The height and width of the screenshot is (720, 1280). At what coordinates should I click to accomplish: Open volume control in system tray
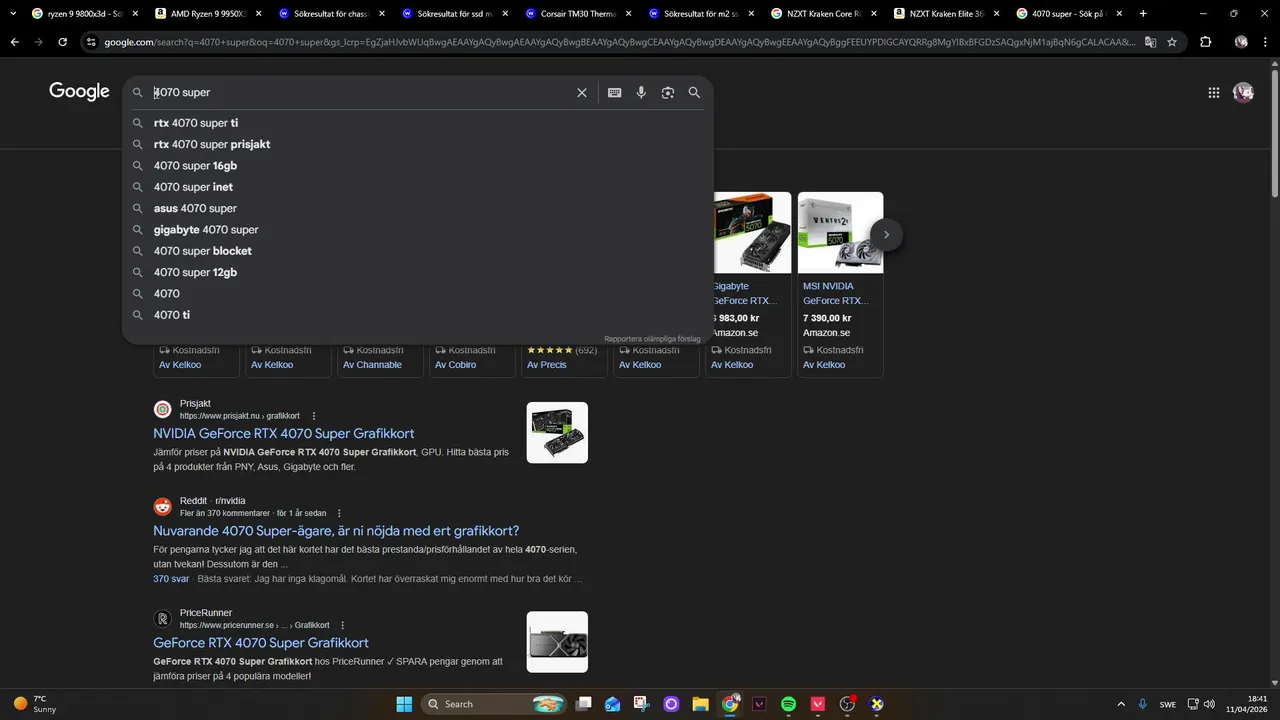coord(1209,704)
